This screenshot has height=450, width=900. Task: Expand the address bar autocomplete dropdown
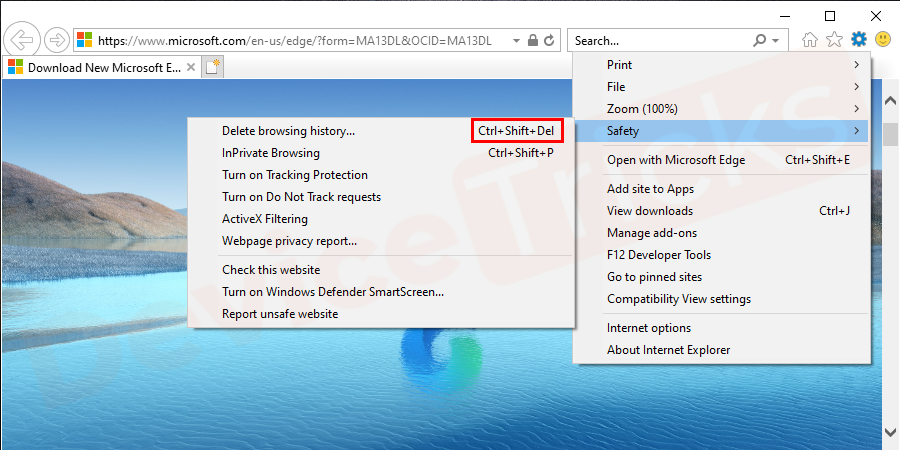tap(516, 41)
